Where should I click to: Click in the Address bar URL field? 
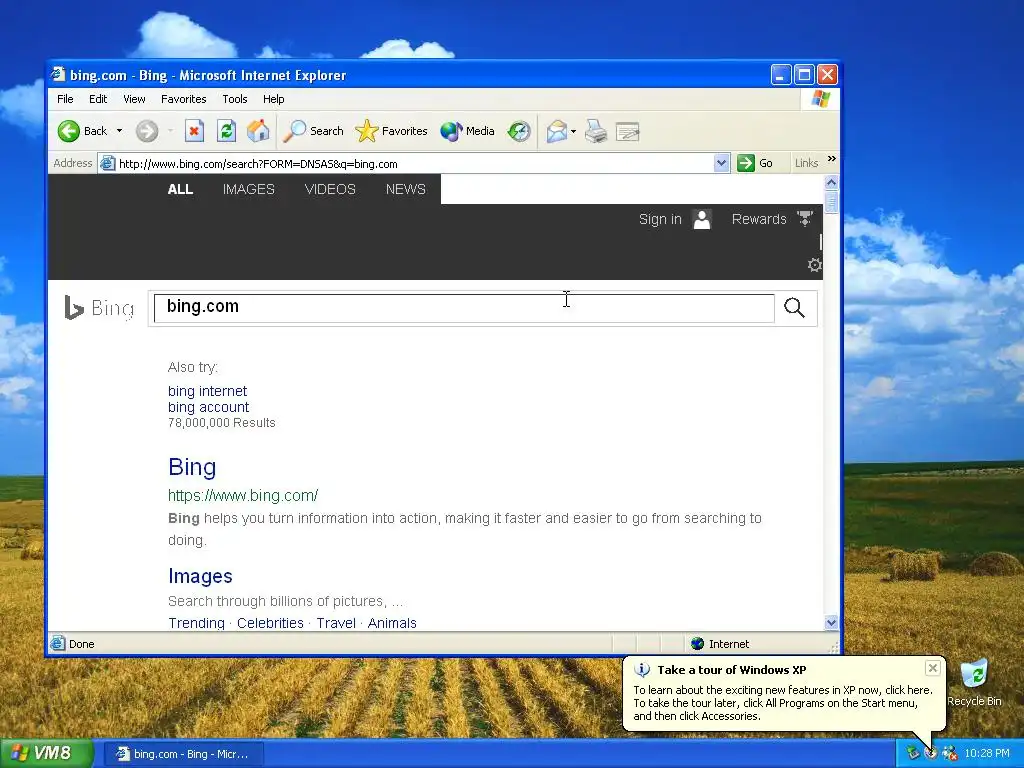tap(415, 164)
